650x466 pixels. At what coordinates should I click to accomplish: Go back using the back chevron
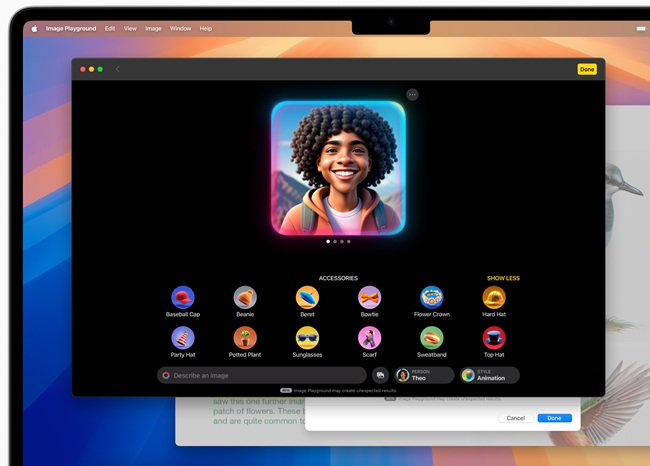[118, 69]
